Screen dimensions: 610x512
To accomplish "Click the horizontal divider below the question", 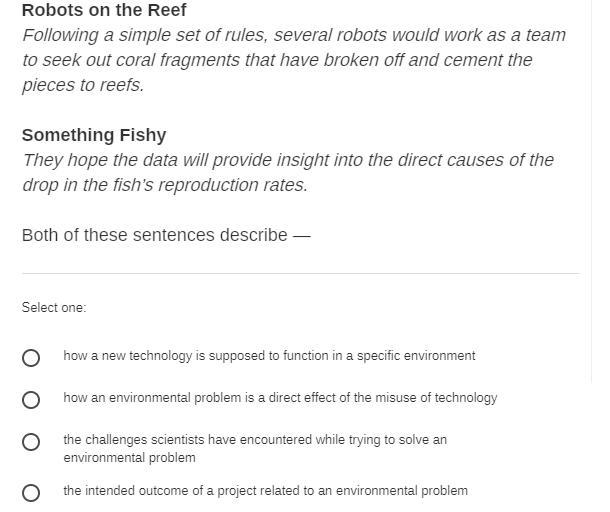I will point(300,273).
